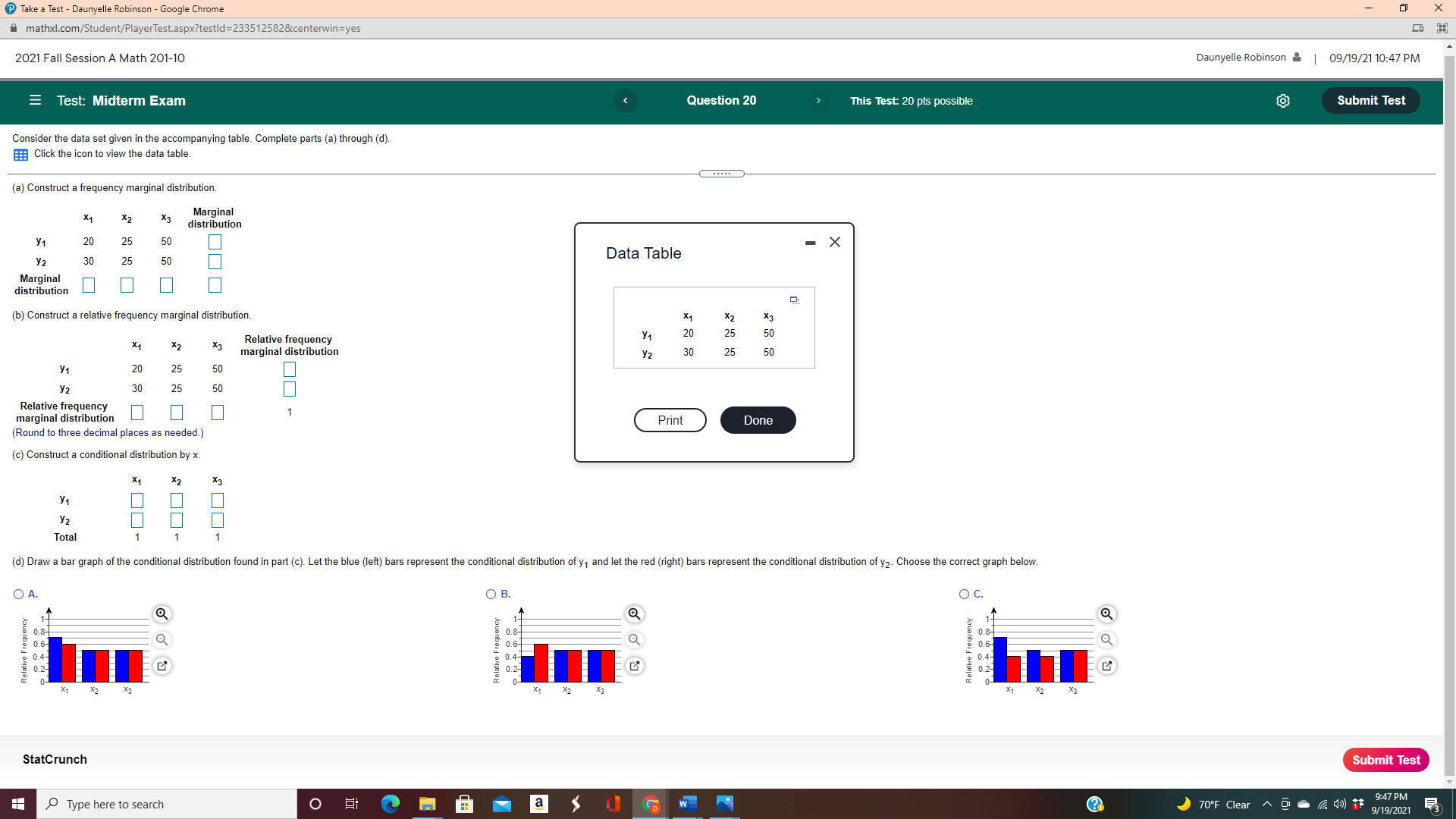
Task: Click the StatCrunch link
Action: pyautogui.click(x=55, y=759)
